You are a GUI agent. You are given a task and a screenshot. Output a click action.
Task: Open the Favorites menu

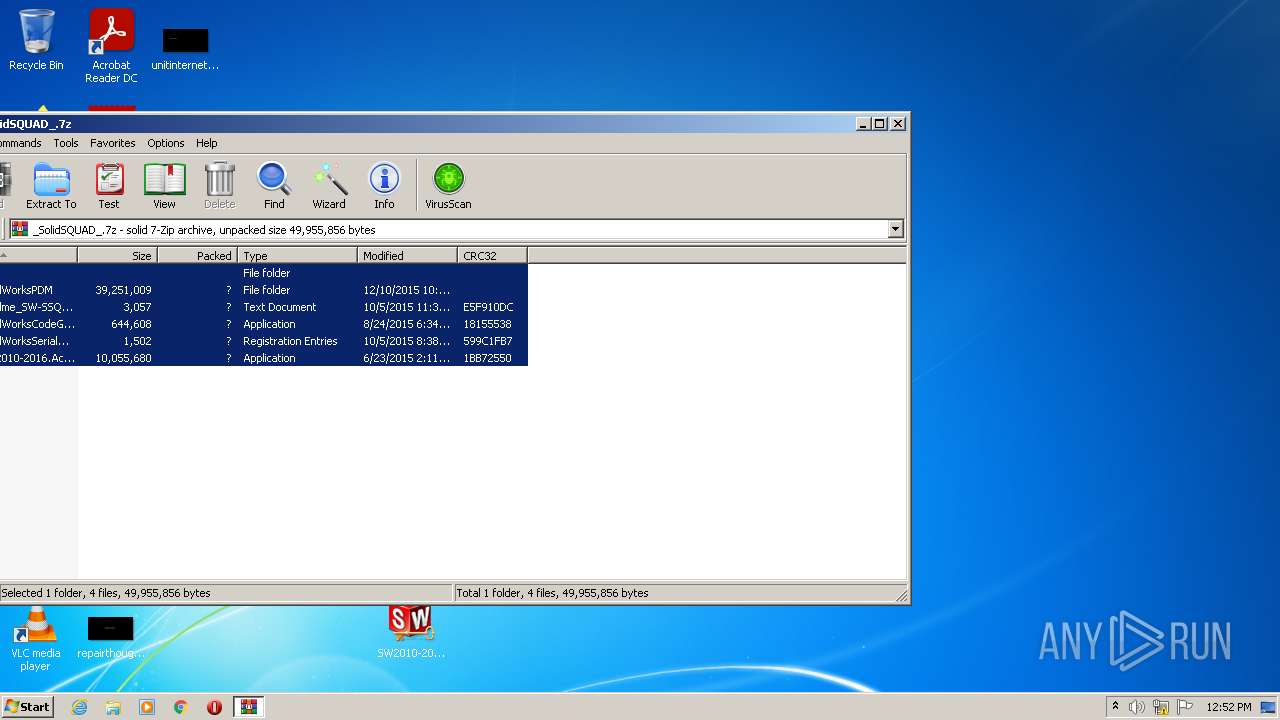coord(113,143)
